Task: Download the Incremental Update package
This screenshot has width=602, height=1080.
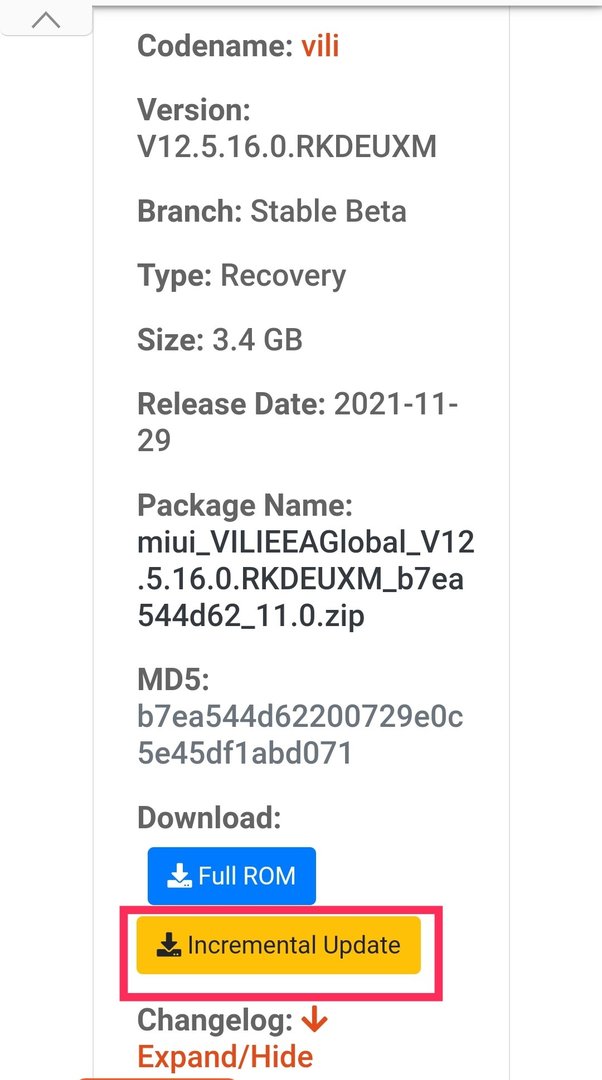Action: click(278, 945)
